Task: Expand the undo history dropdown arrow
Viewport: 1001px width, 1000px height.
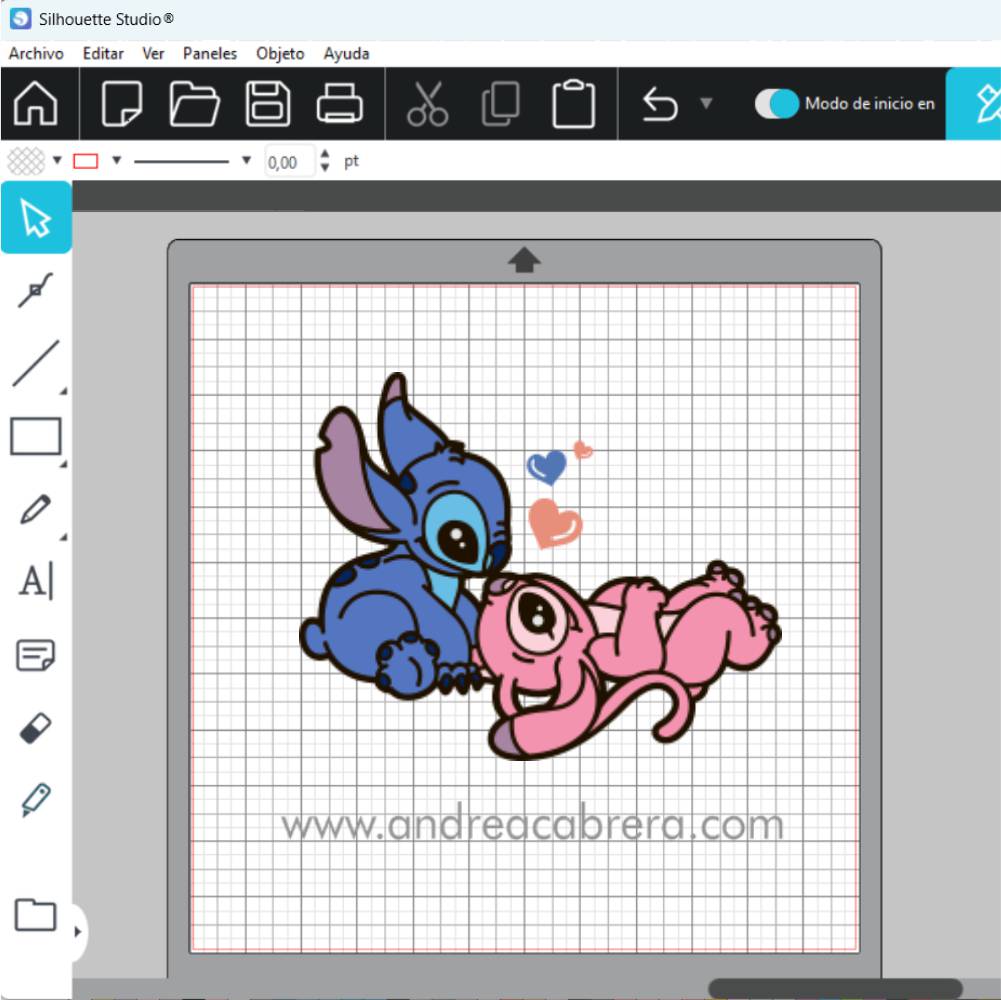Action: [x=706, y=103]
